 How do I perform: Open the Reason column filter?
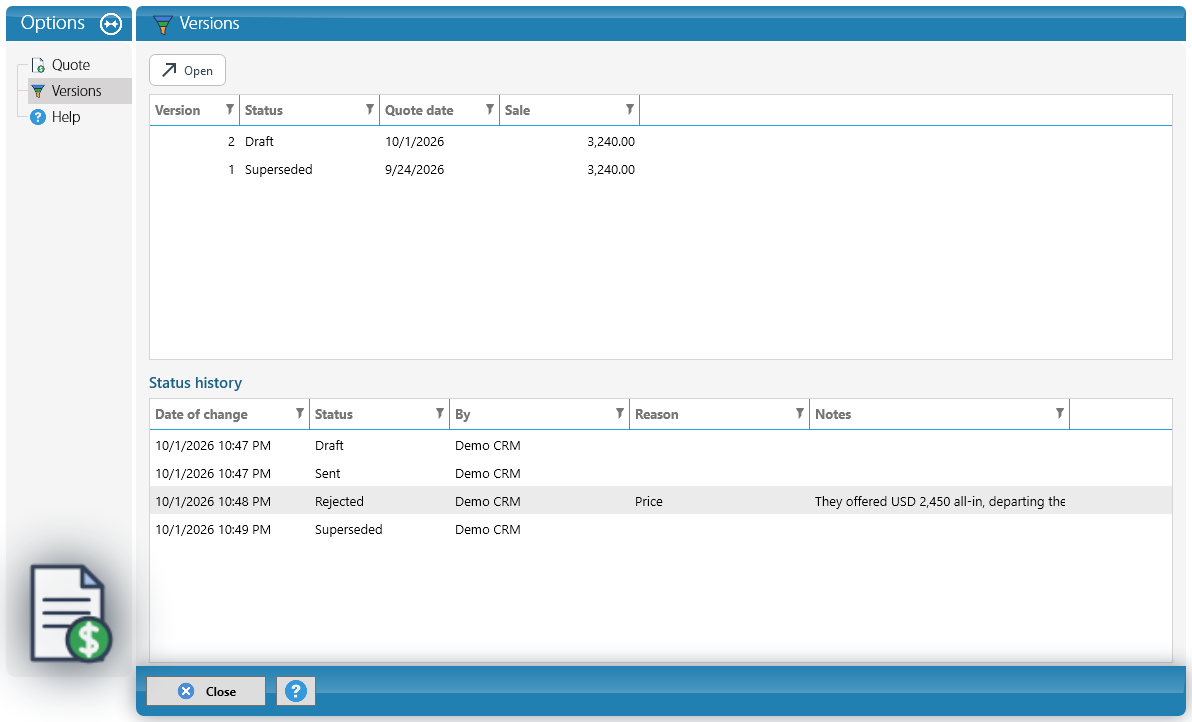coord(800,413)
